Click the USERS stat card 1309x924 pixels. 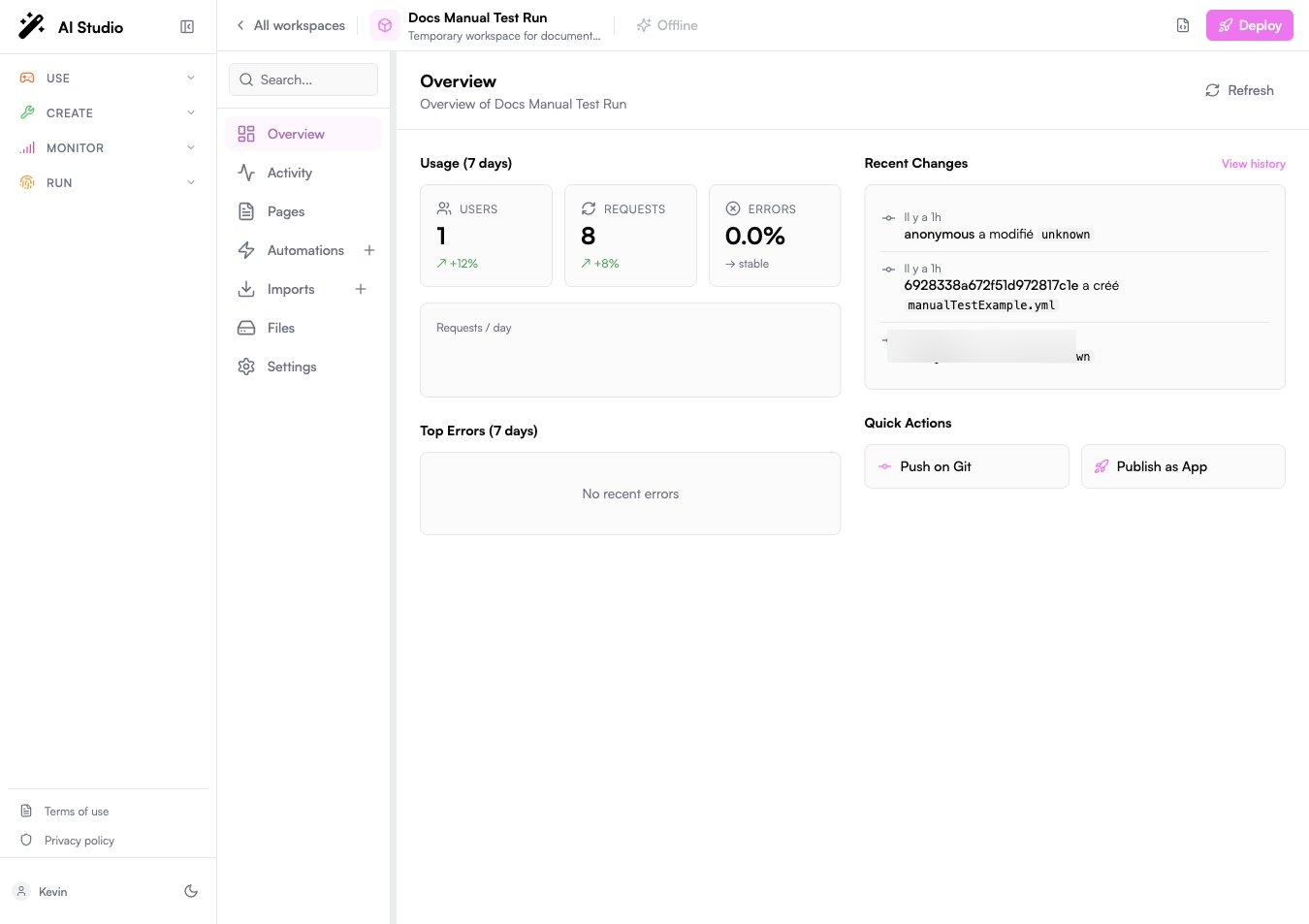pyautogui.click(x=486, y=236)
